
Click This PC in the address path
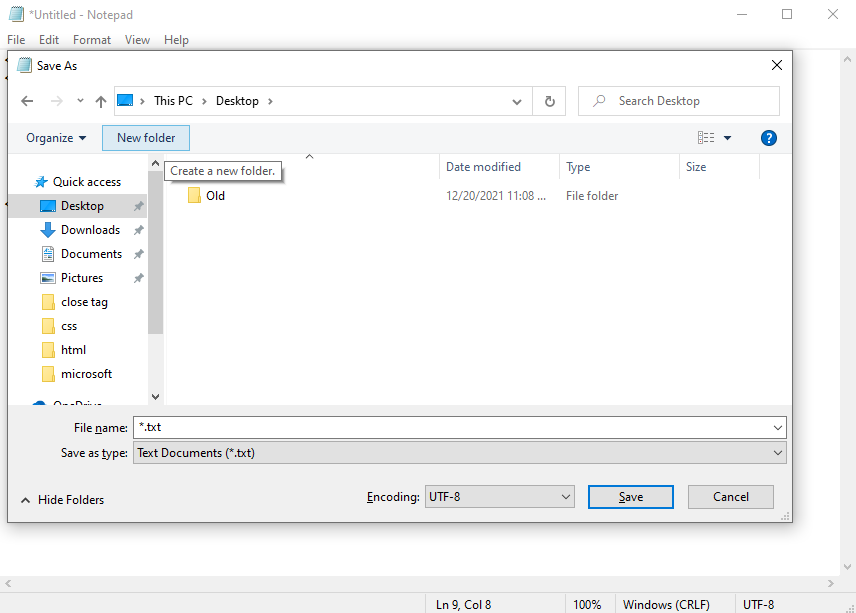(x=173, y=101)
